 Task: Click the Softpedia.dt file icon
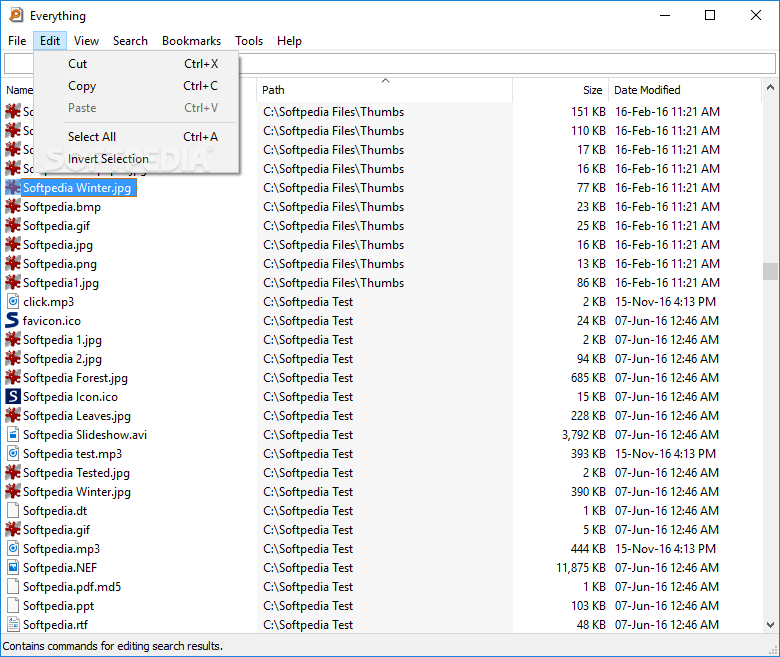(13, 511)
